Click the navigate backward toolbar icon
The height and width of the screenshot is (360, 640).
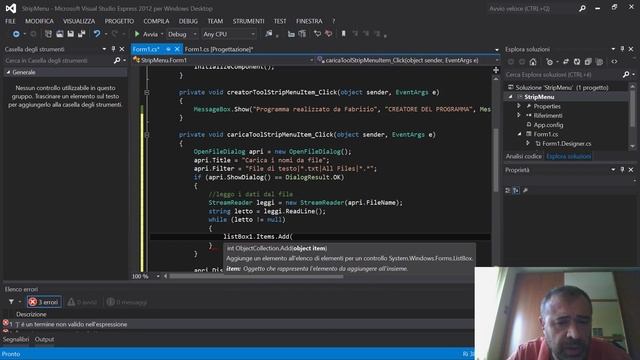[16, 34]
